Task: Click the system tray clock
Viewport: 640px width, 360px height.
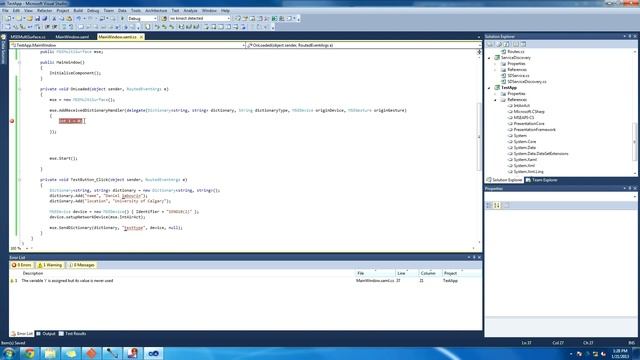Action: point(620,353)
